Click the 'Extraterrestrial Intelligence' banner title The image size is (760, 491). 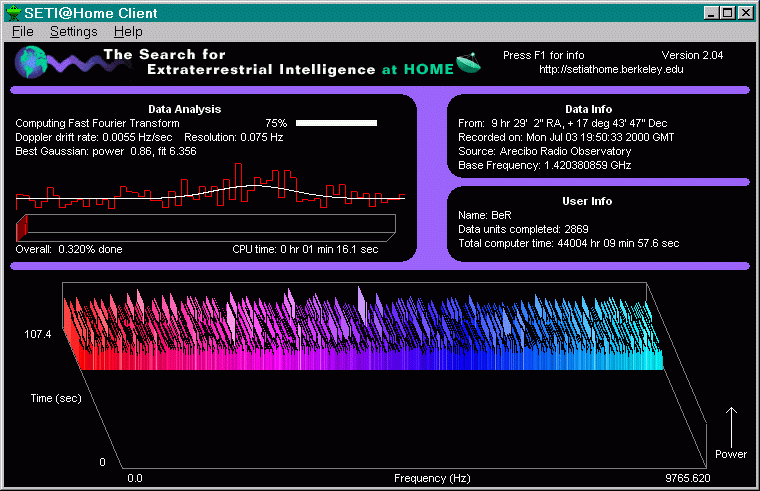click(261, 70)
